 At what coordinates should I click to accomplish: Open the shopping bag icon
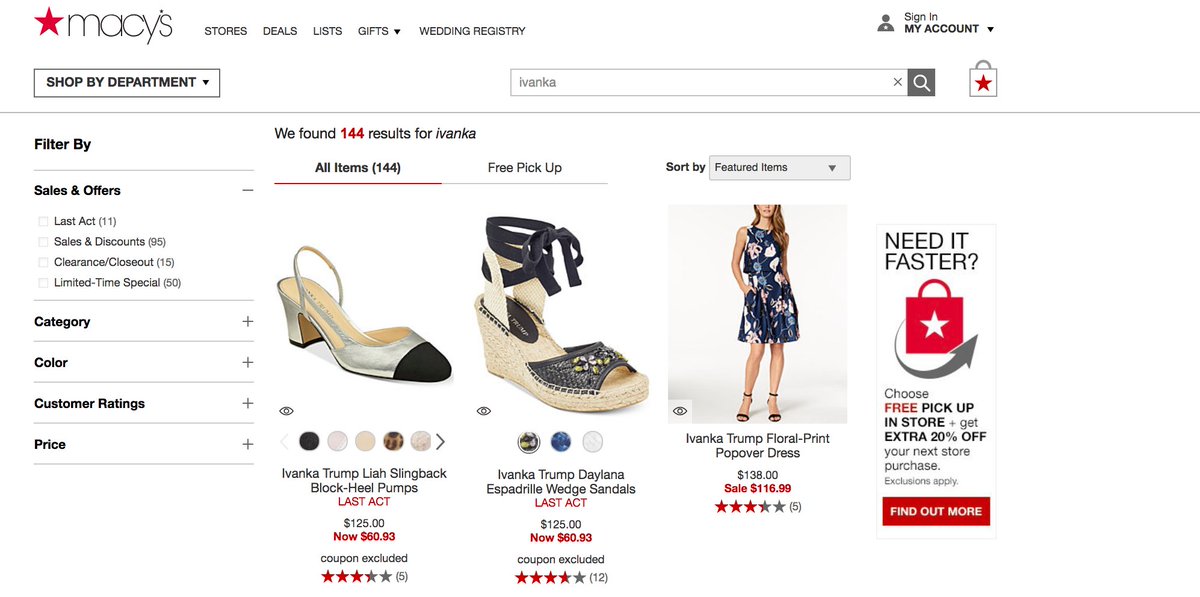[x=983, y=80]
